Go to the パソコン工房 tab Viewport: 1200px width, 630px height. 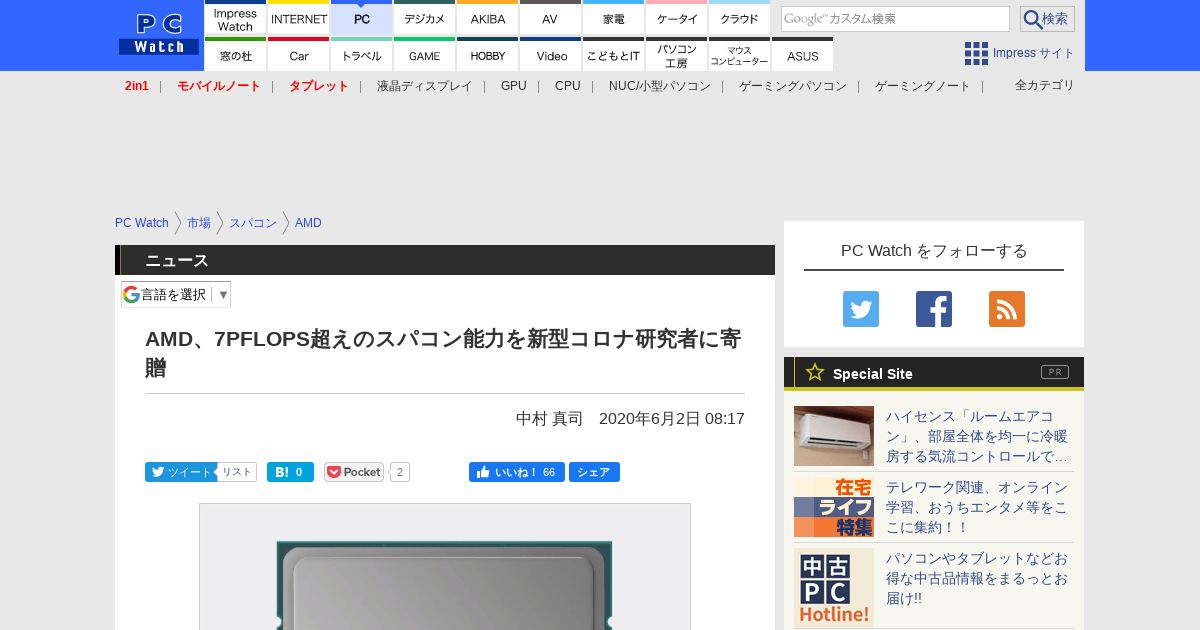[677, 54]
